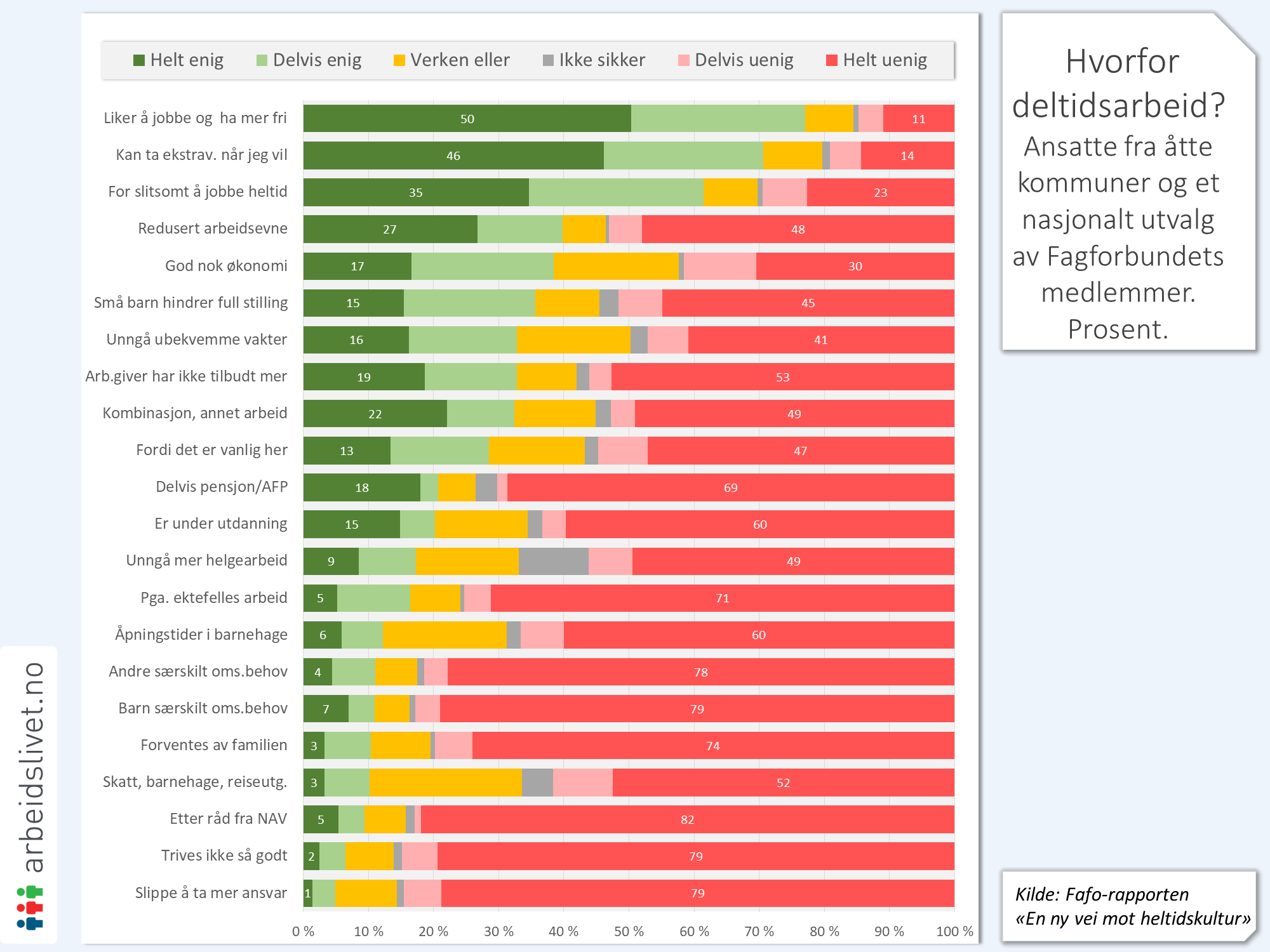Select the red 69 bar for Delvis pensjon/AFP

tap(730, 487)
